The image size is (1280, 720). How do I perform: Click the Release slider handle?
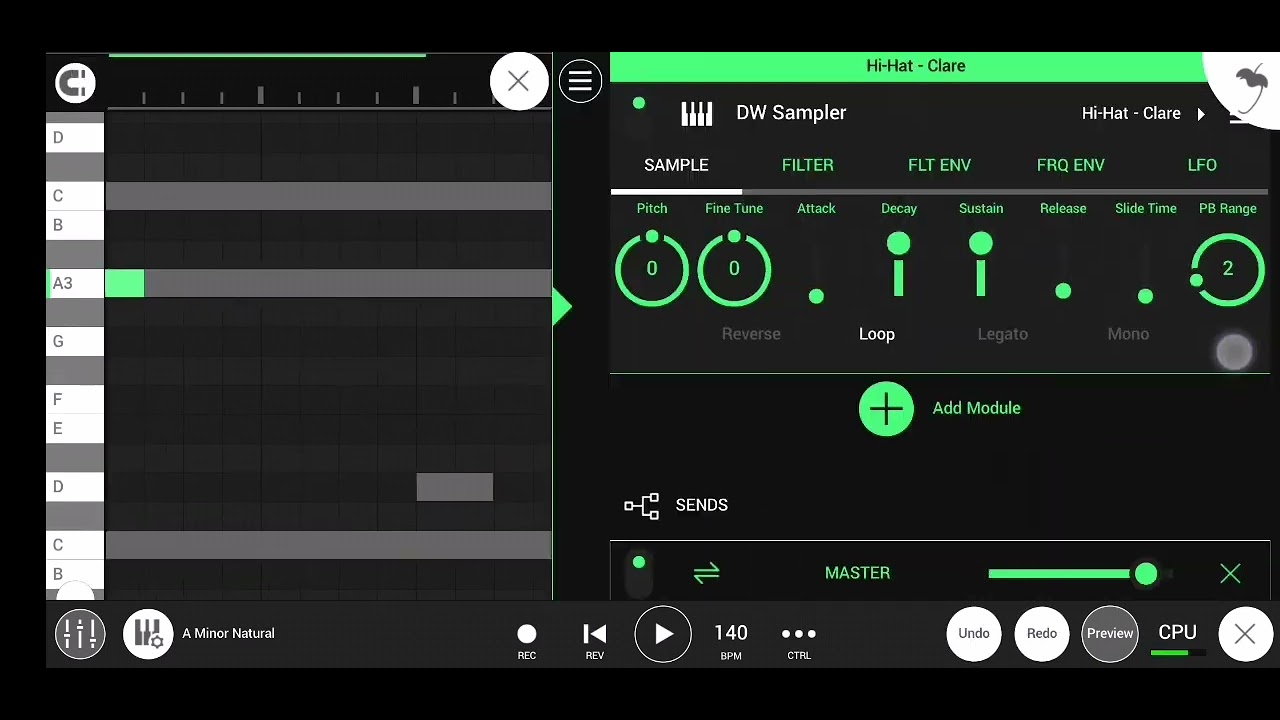tap(1063, 291)
